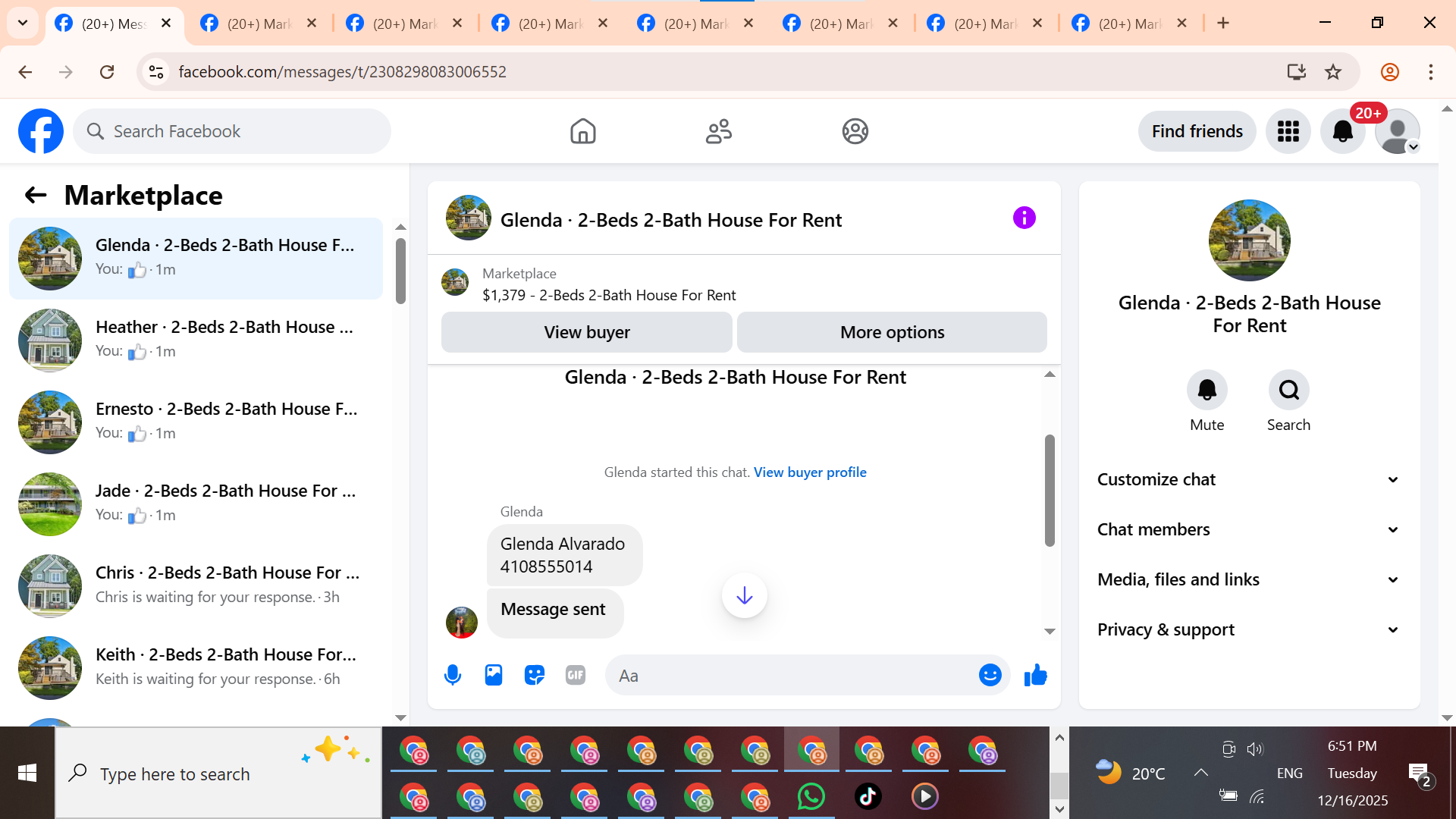Click the browser address bar URL
1456x819 pixels.
342,72
